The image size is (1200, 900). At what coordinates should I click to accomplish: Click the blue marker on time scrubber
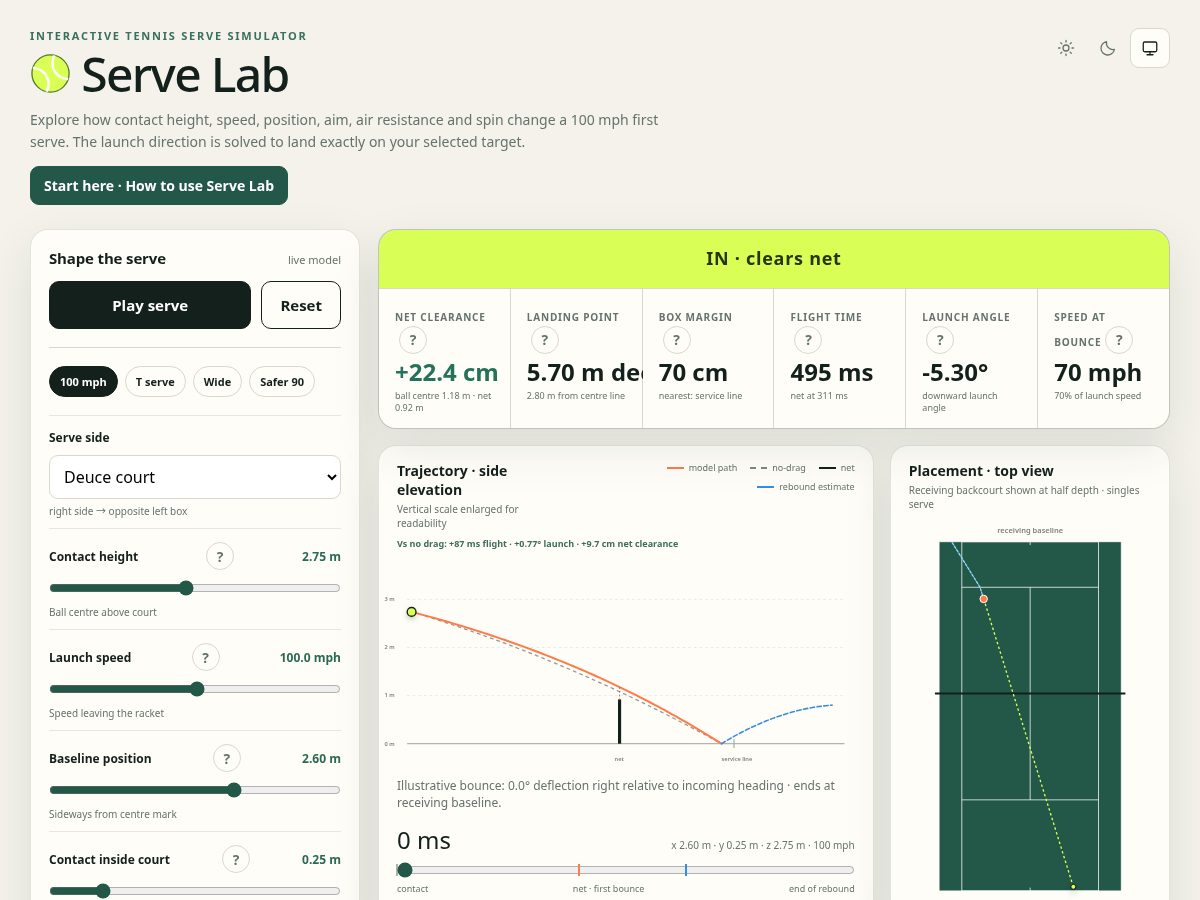tap(686, 870)
